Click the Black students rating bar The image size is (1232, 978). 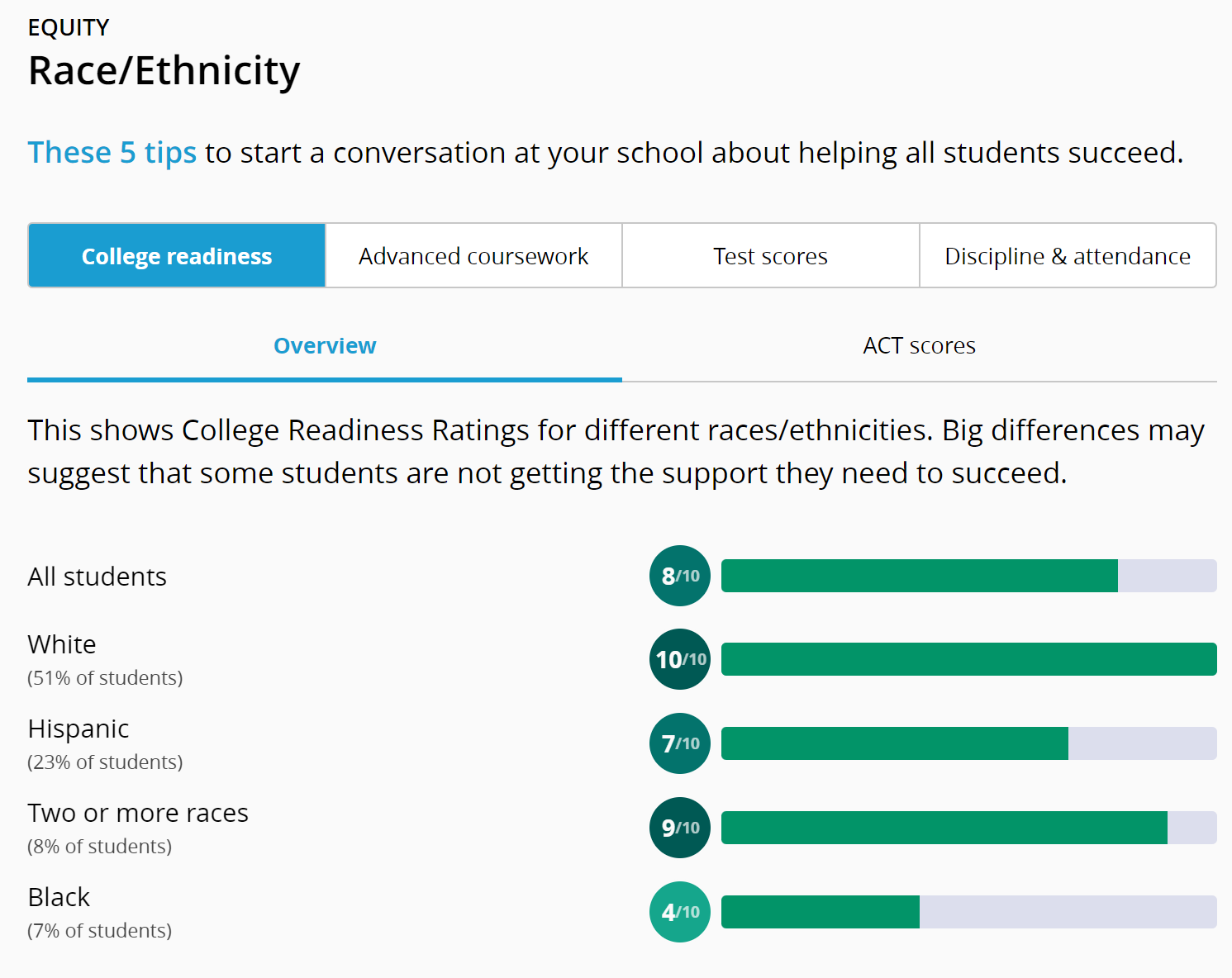(968, 912)
